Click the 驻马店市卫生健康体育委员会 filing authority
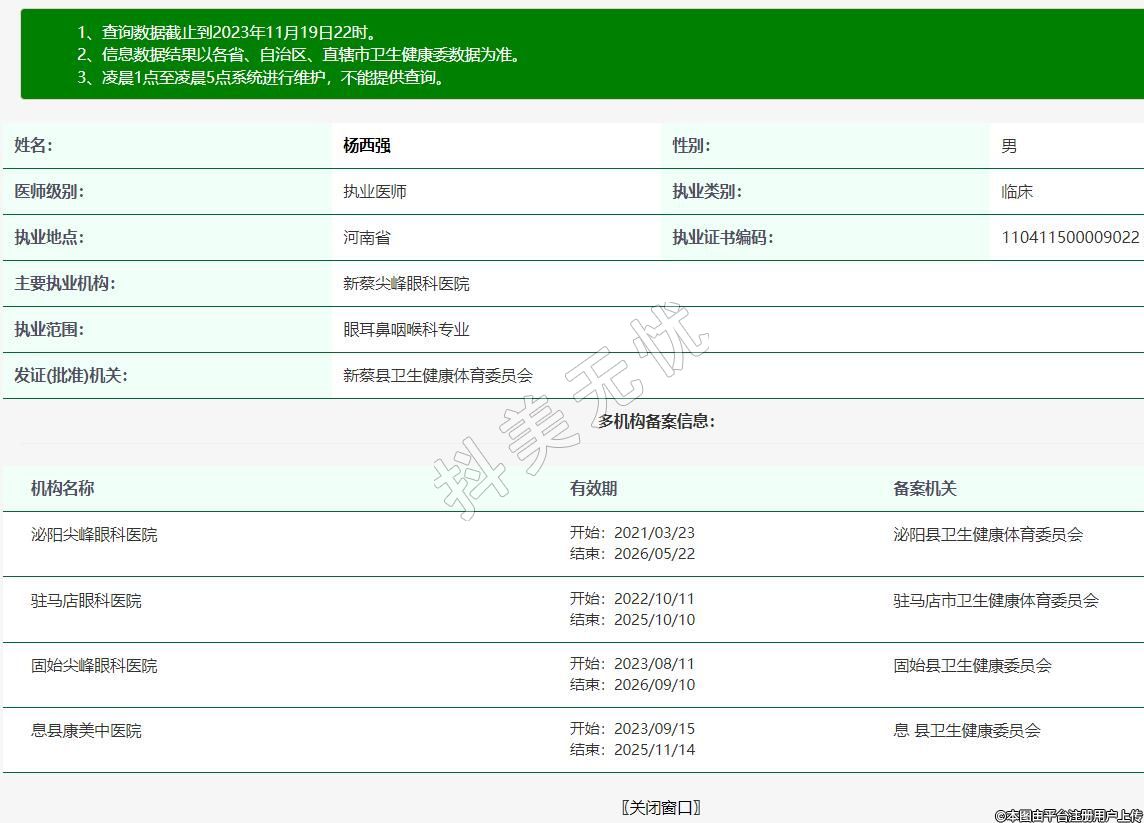 click(996, 601)
